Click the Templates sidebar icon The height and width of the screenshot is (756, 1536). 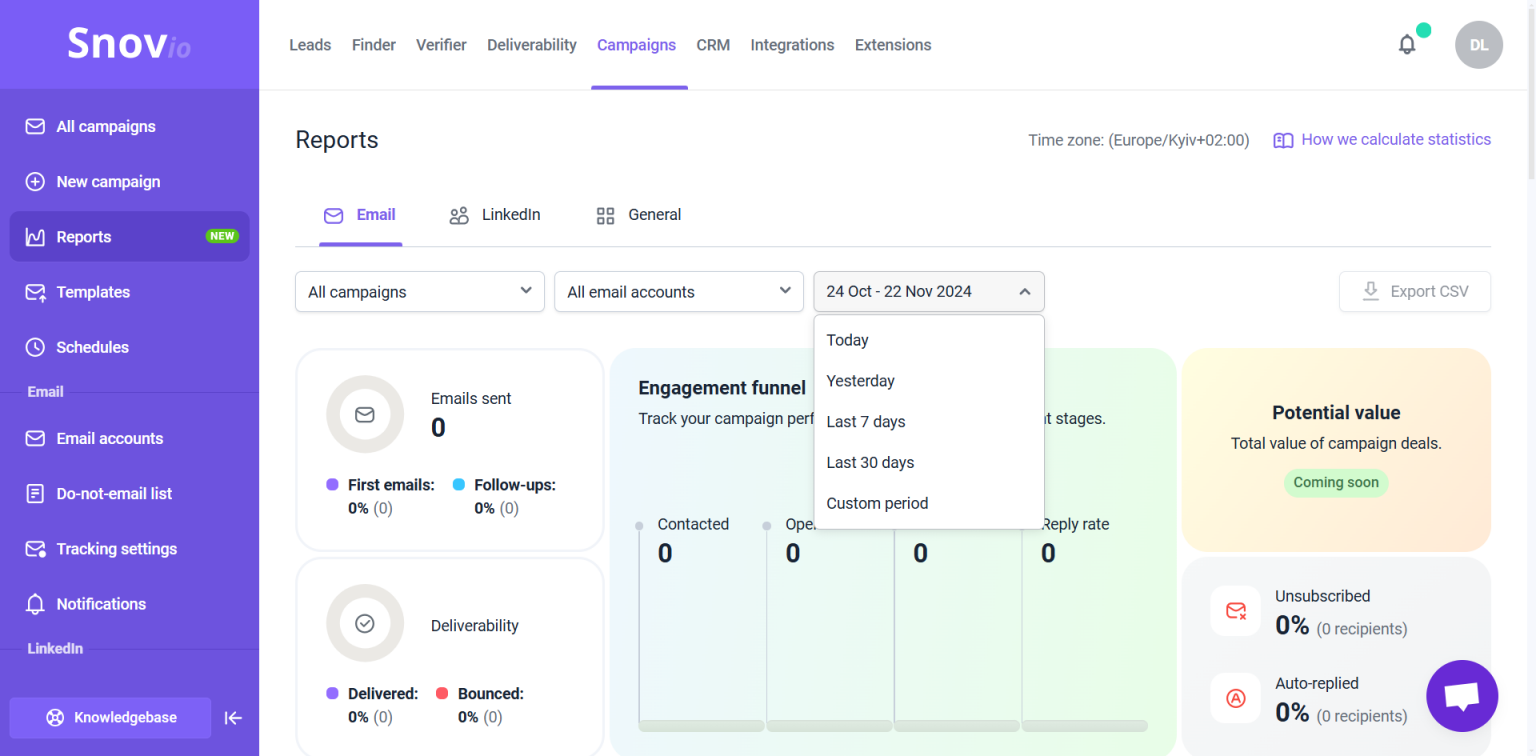[35, 292]
